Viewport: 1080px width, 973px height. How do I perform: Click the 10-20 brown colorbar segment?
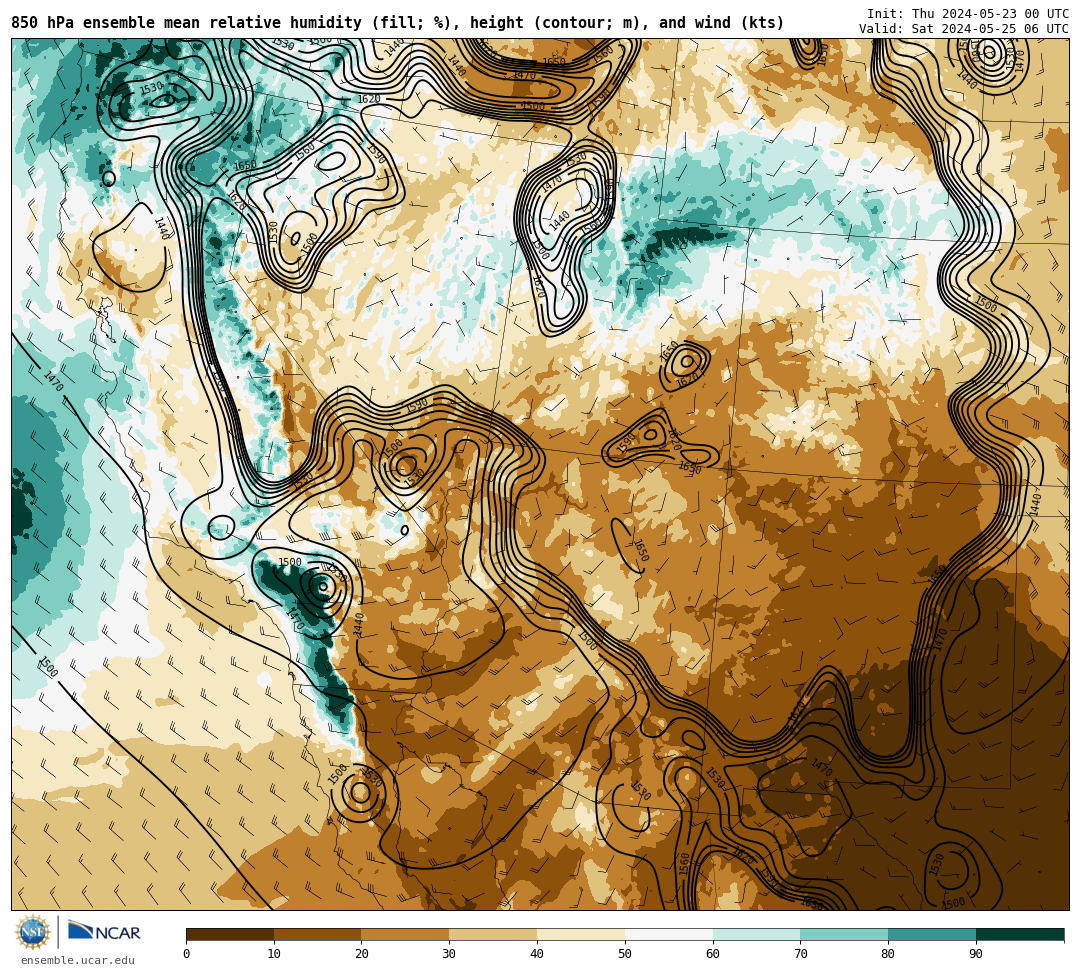point(318,934)
